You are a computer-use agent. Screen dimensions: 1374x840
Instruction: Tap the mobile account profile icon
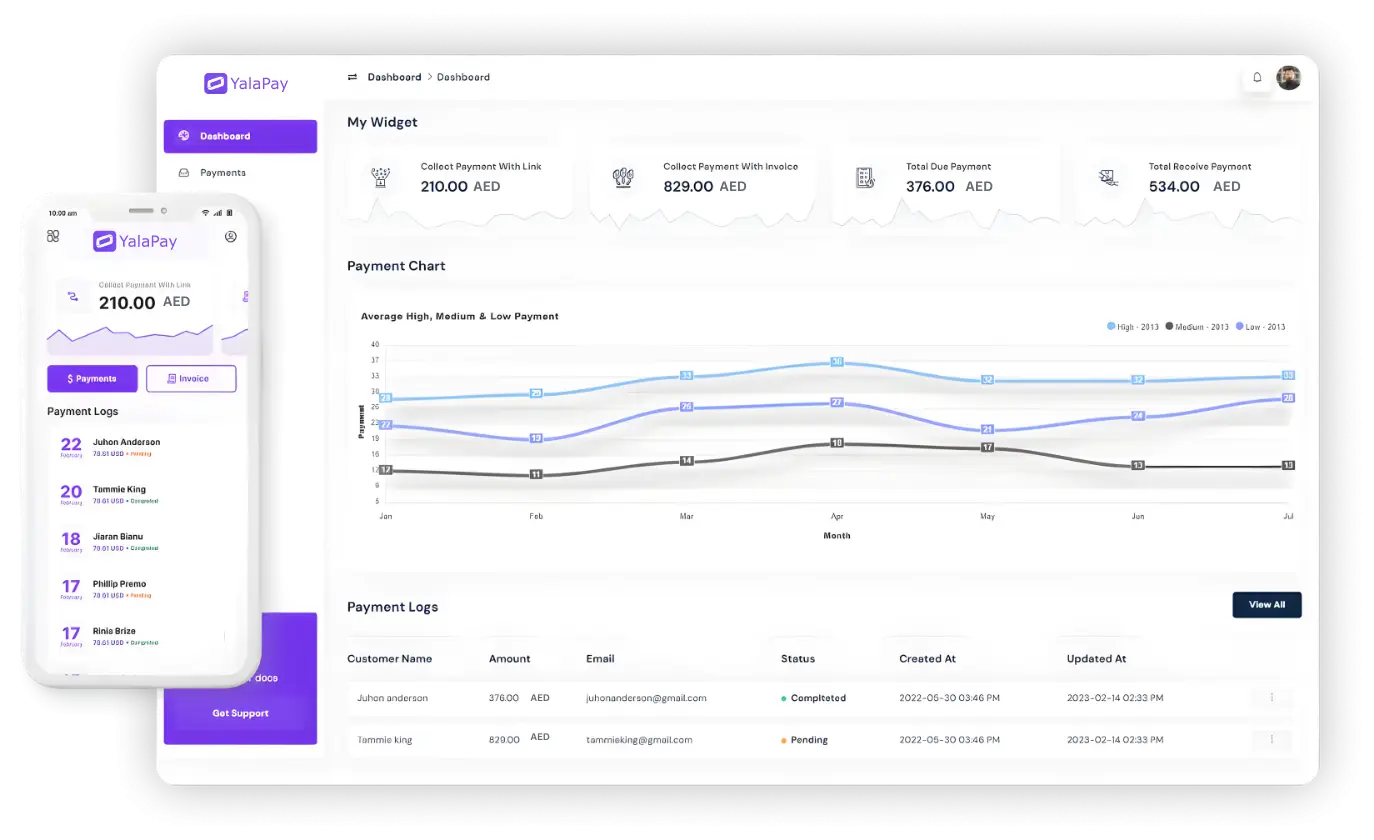[231, 237]
